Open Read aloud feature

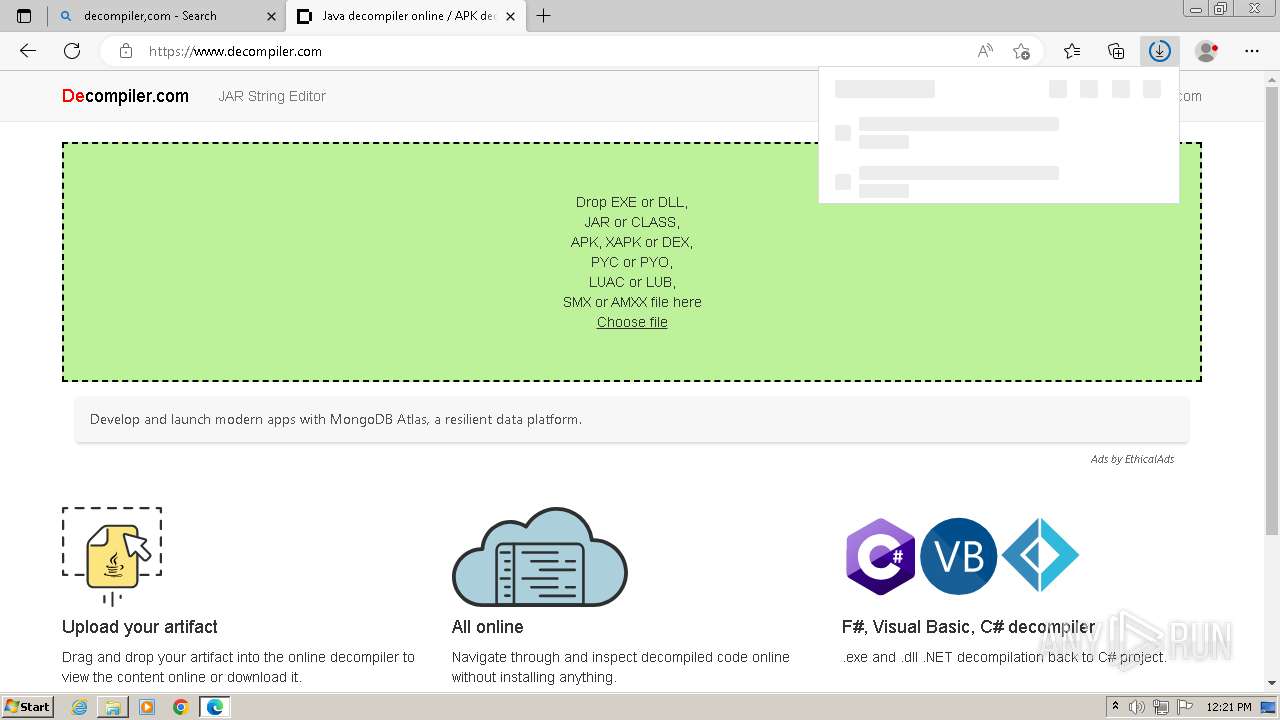(x=985, y=51)
